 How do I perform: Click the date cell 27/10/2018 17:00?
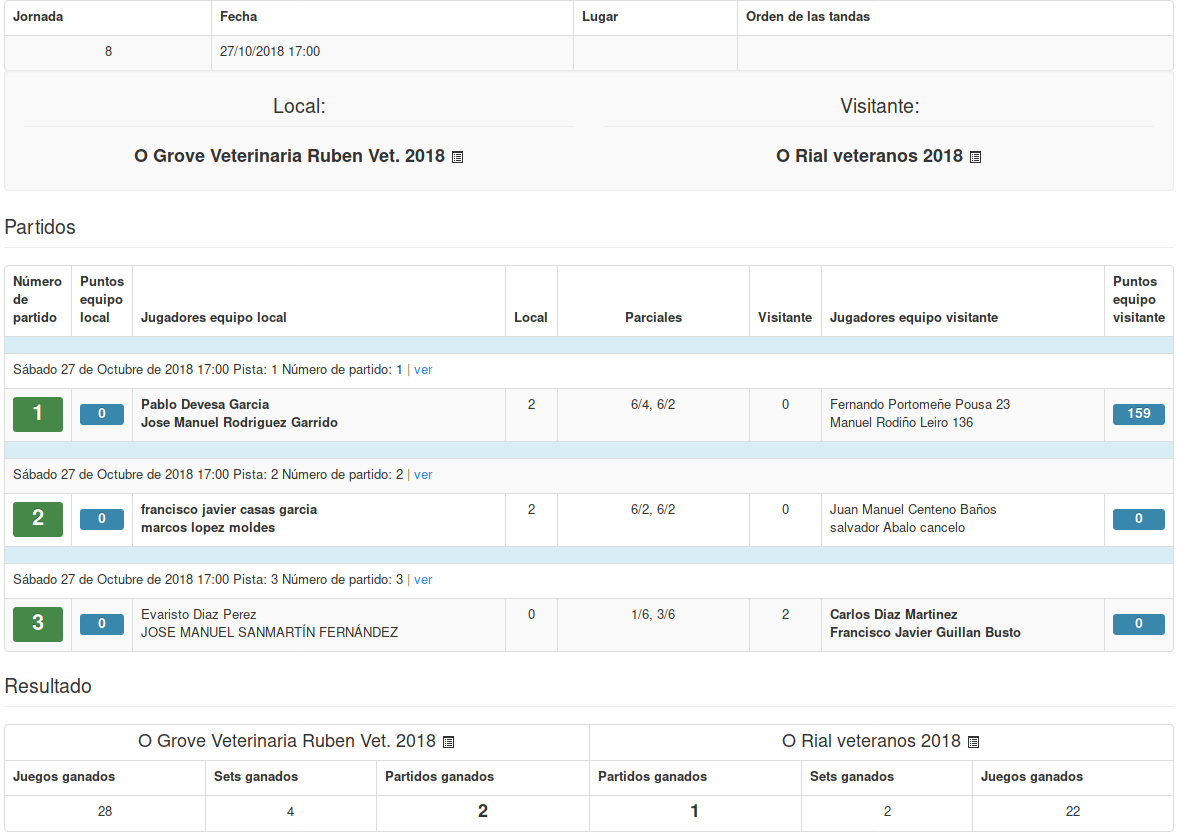coord(270,52)
